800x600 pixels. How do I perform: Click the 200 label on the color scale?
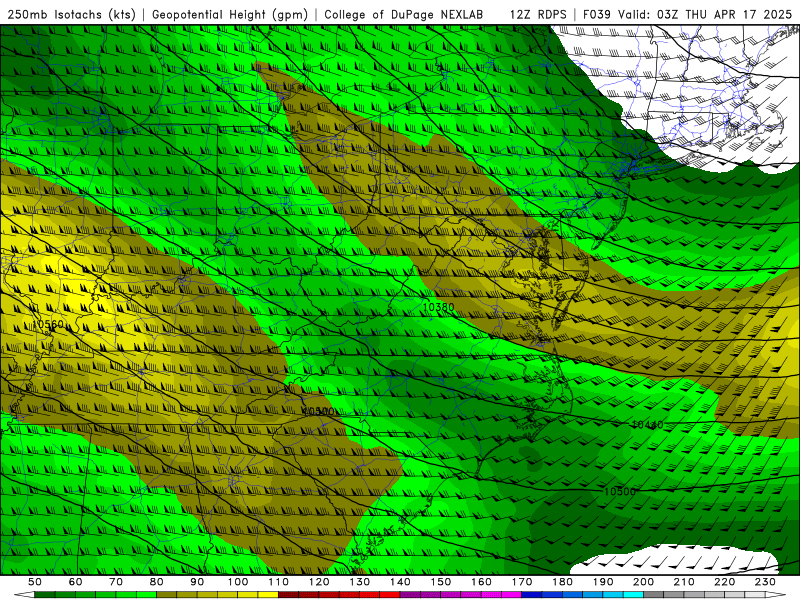(x=643, y=582)
